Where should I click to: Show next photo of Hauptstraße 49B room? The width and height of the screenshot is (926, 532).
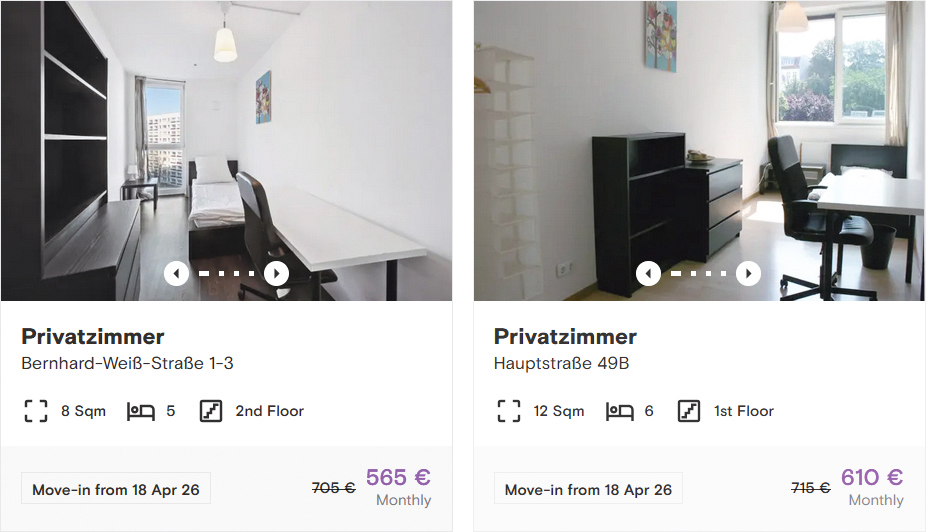click(748, 273)
